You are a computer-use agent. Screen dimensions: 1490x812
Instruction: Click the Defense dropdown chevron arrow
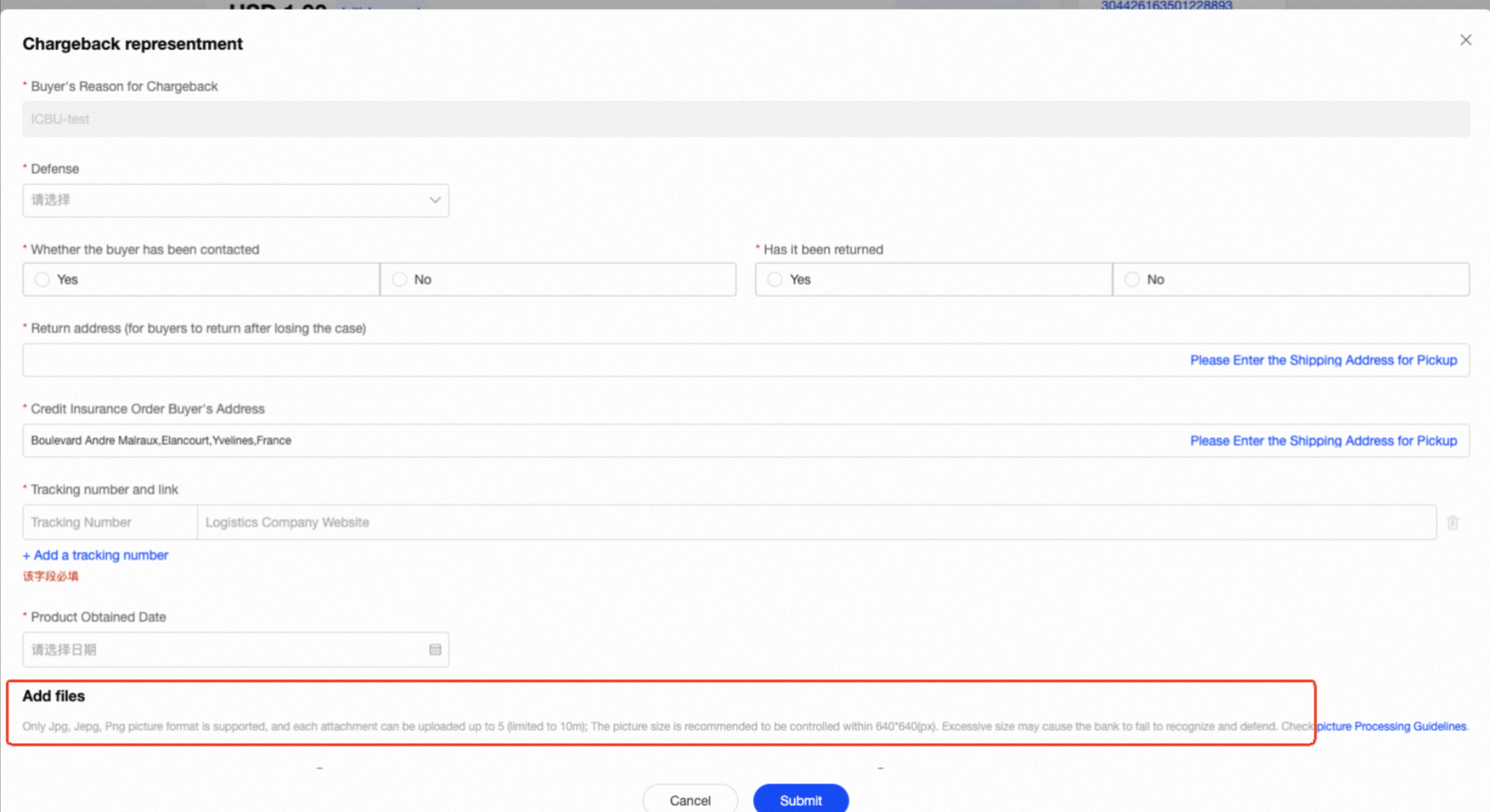(x=435, y=200)
